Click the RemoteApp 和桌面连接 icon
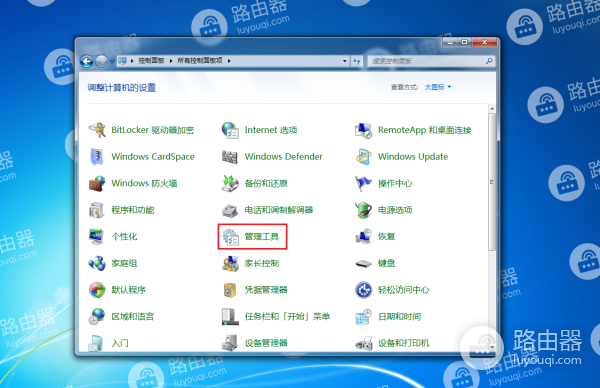Viewport: 600px width, 388px height. point(364,130)
